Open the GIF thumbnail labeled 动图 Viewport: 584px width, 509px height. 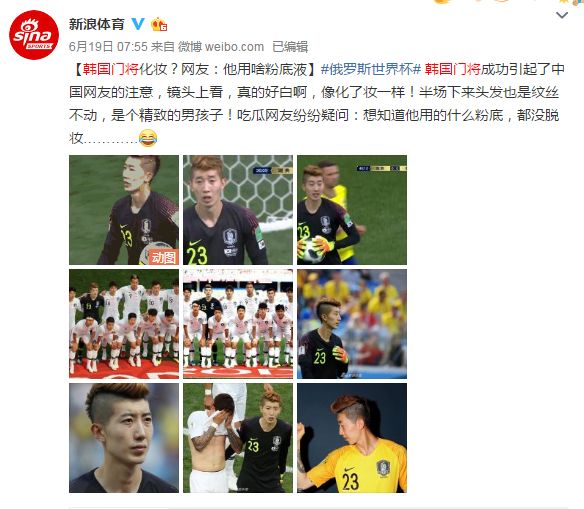124,210
